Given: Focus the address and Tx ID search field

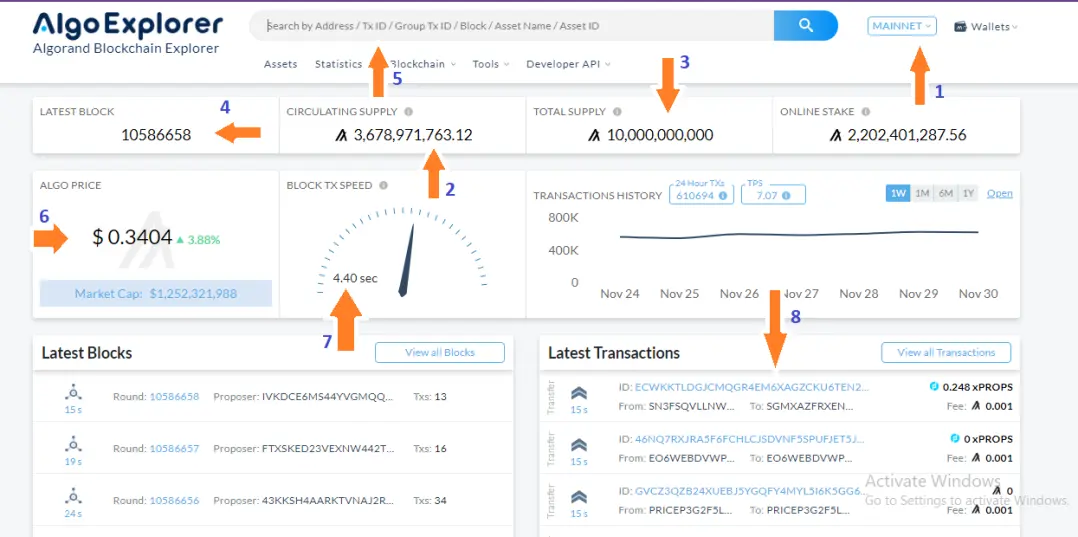Looking at the screenshot, I should 512,26.
